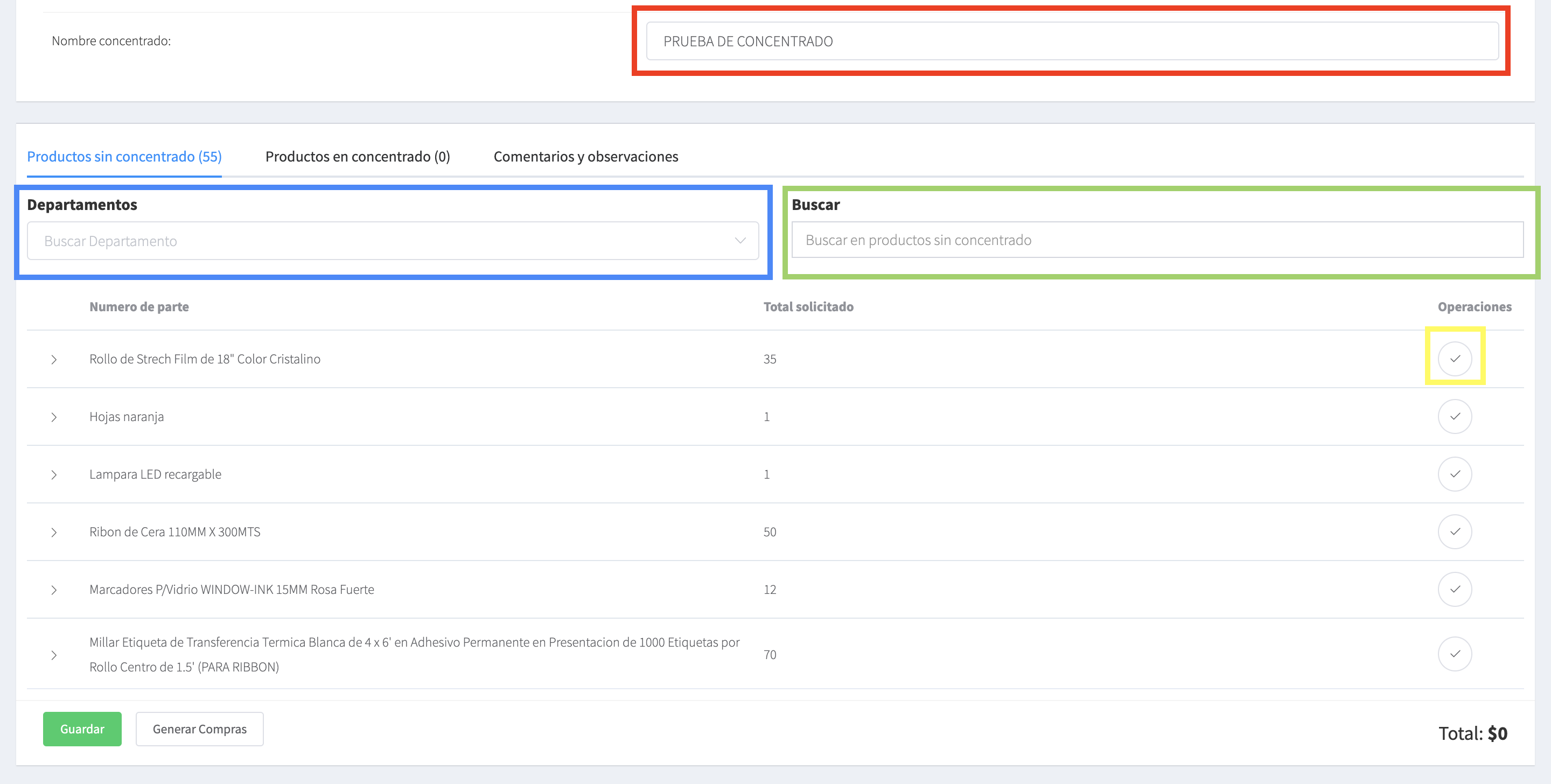Click checkmark icon for Hojas naranja row
Image resolution: width=1551 pixels, height=784 pixels.
1455,417
